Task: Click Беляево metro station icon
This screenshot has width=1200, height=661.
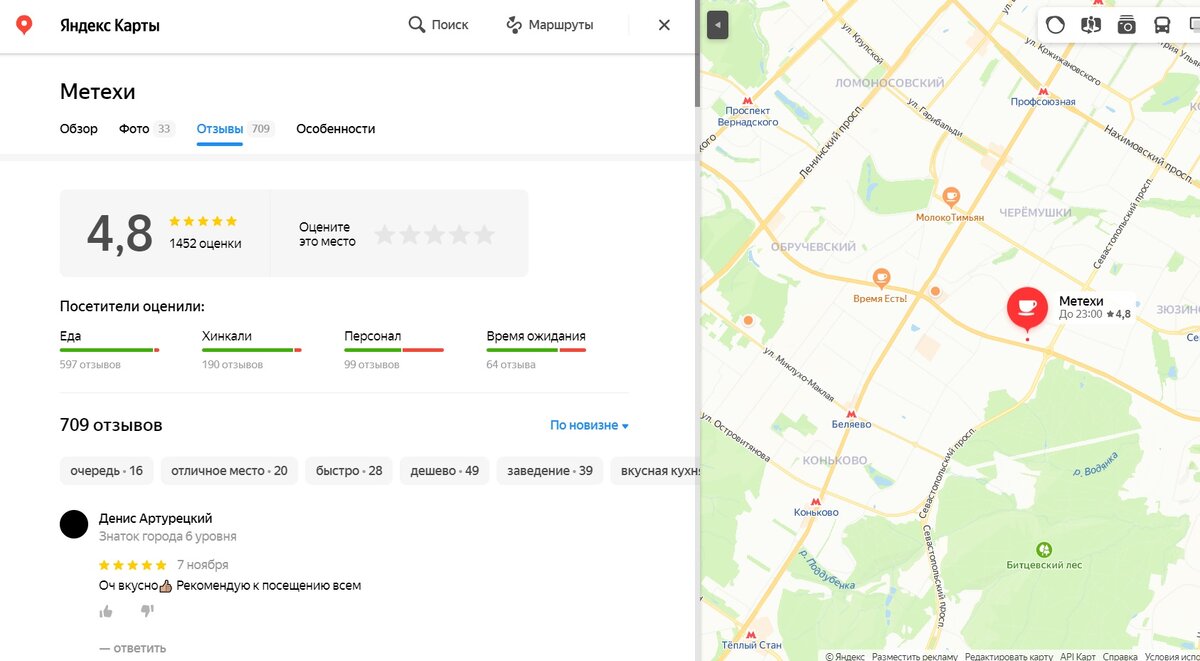Action: click(x=851, y=412)
